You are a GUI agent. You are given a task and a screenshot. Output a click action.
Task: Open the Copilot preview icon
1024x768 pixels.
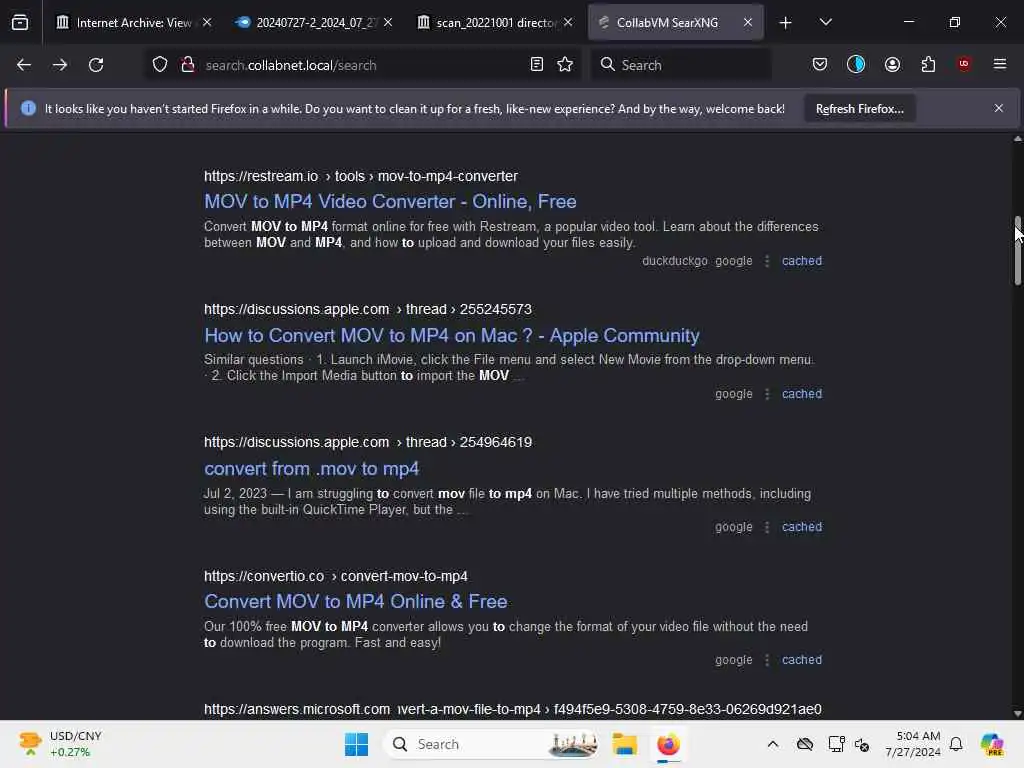pyautogui.click(x=991, y=744)
